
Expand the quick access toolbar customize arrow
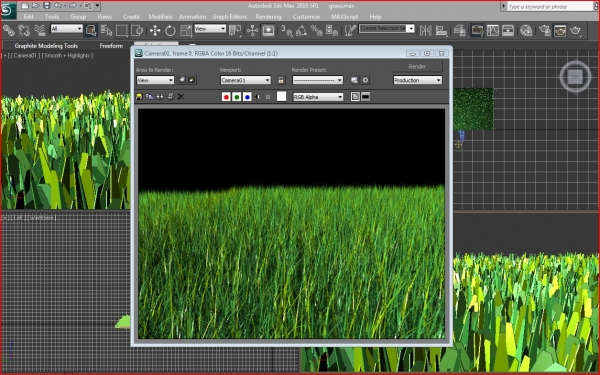point(97,6)
